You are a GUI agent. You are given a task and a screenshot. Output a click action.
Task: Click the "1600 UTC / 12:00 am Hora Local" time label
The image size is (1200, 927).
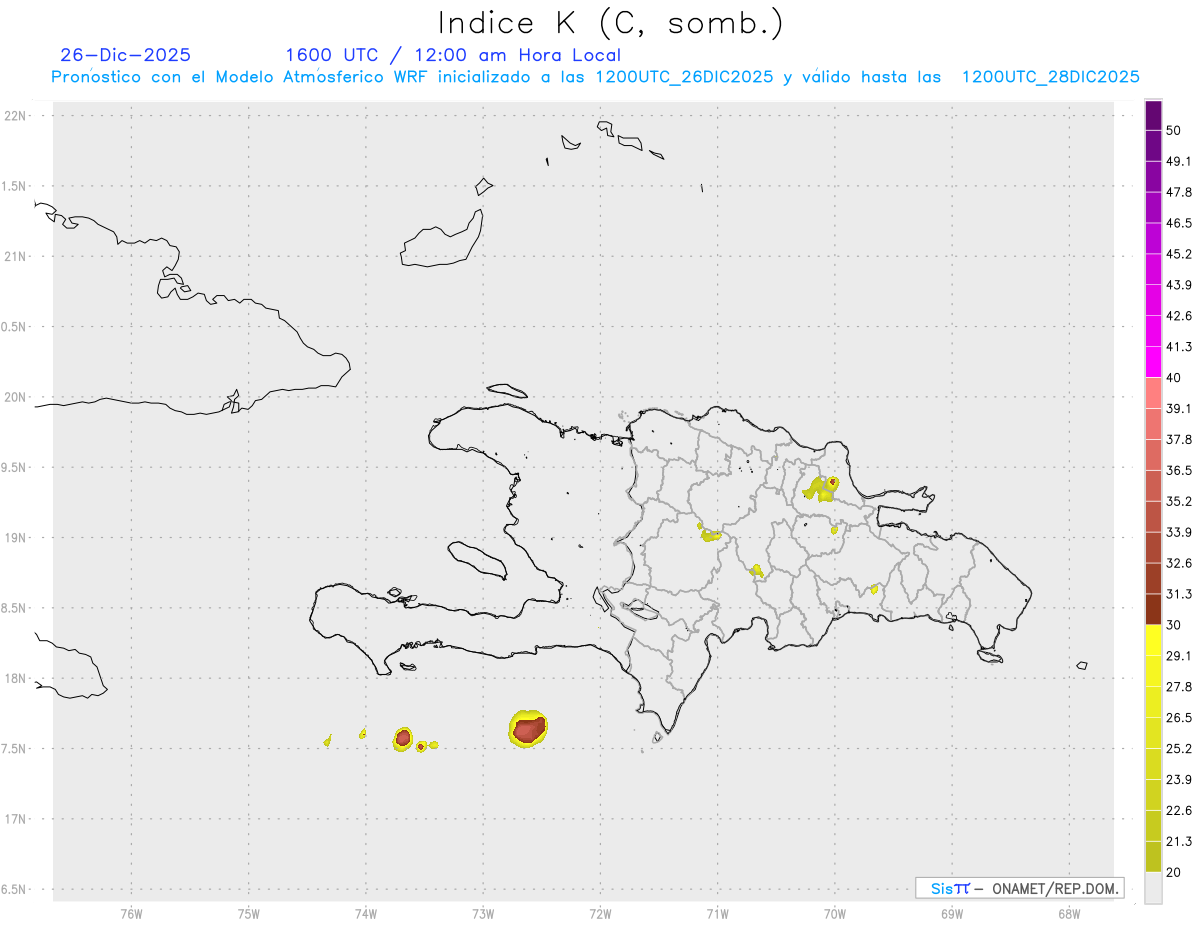click(453, 55)
